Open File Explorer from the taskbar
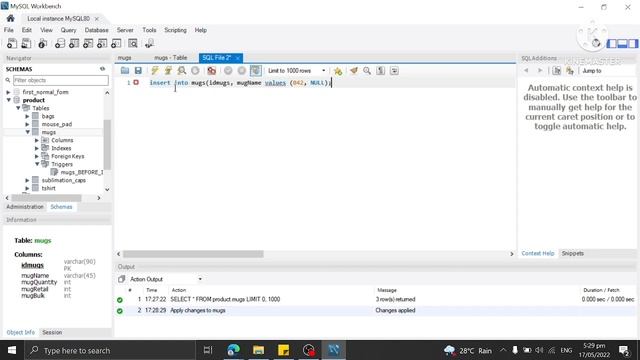This screenshot has width=640, height=360. pos(258,350)
